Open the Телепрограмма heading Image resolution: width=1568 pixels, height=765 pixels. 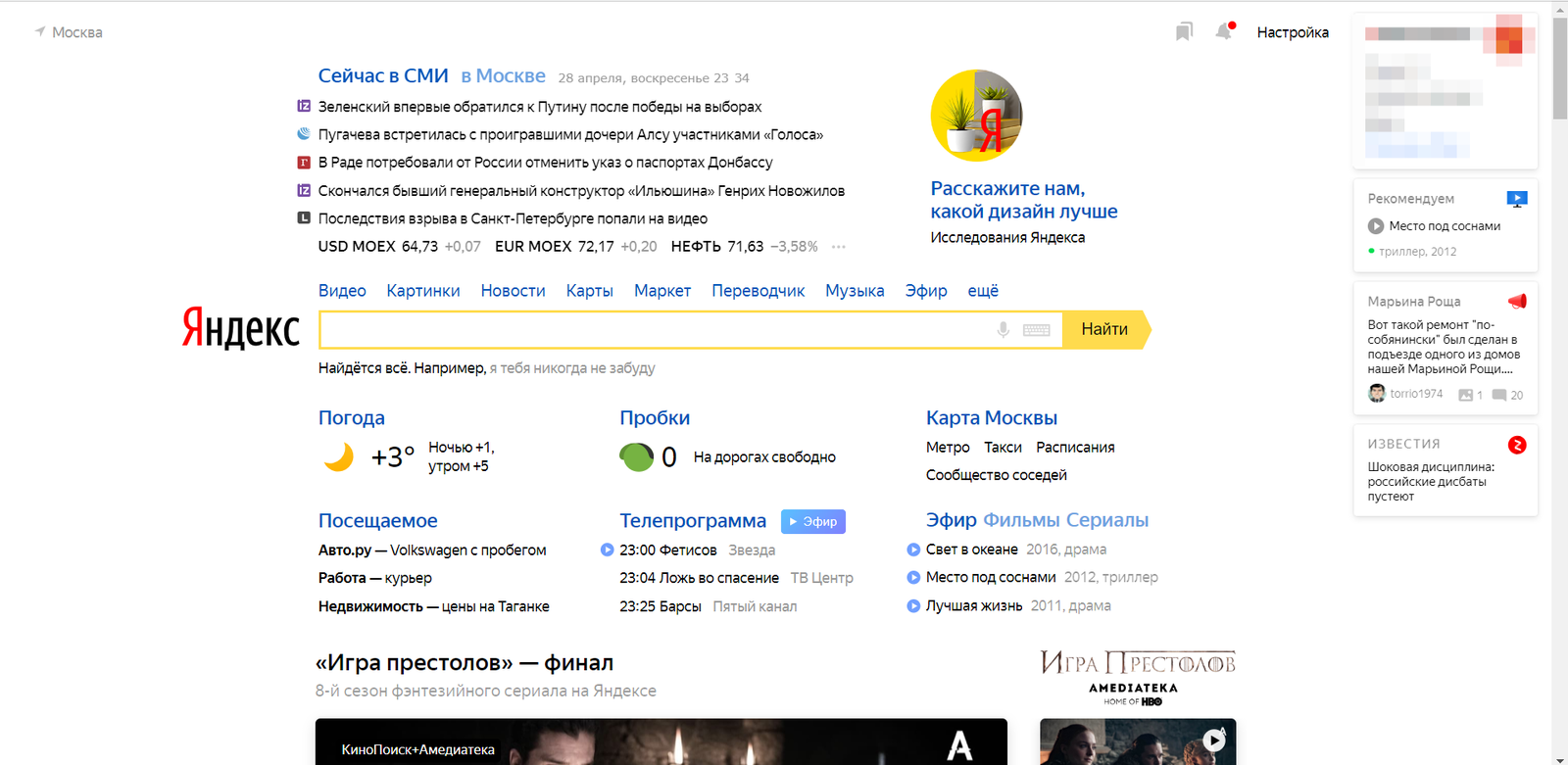coord(693,521)
